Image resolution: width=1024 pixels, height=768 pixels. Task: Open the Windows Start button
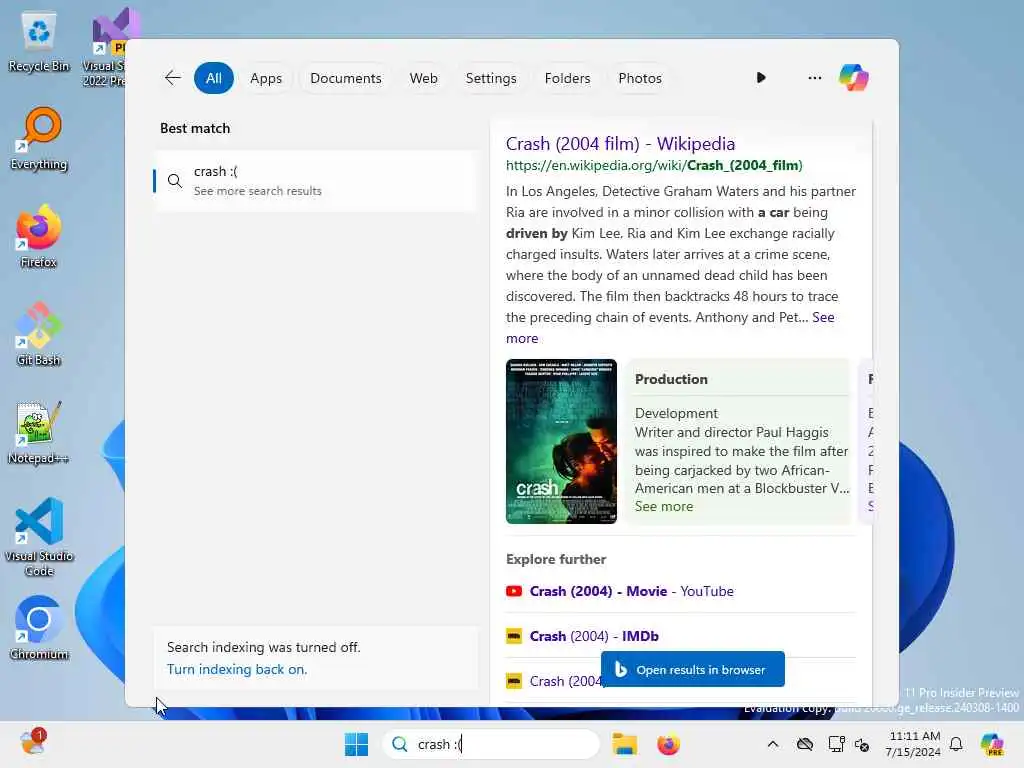click(356, 744)
